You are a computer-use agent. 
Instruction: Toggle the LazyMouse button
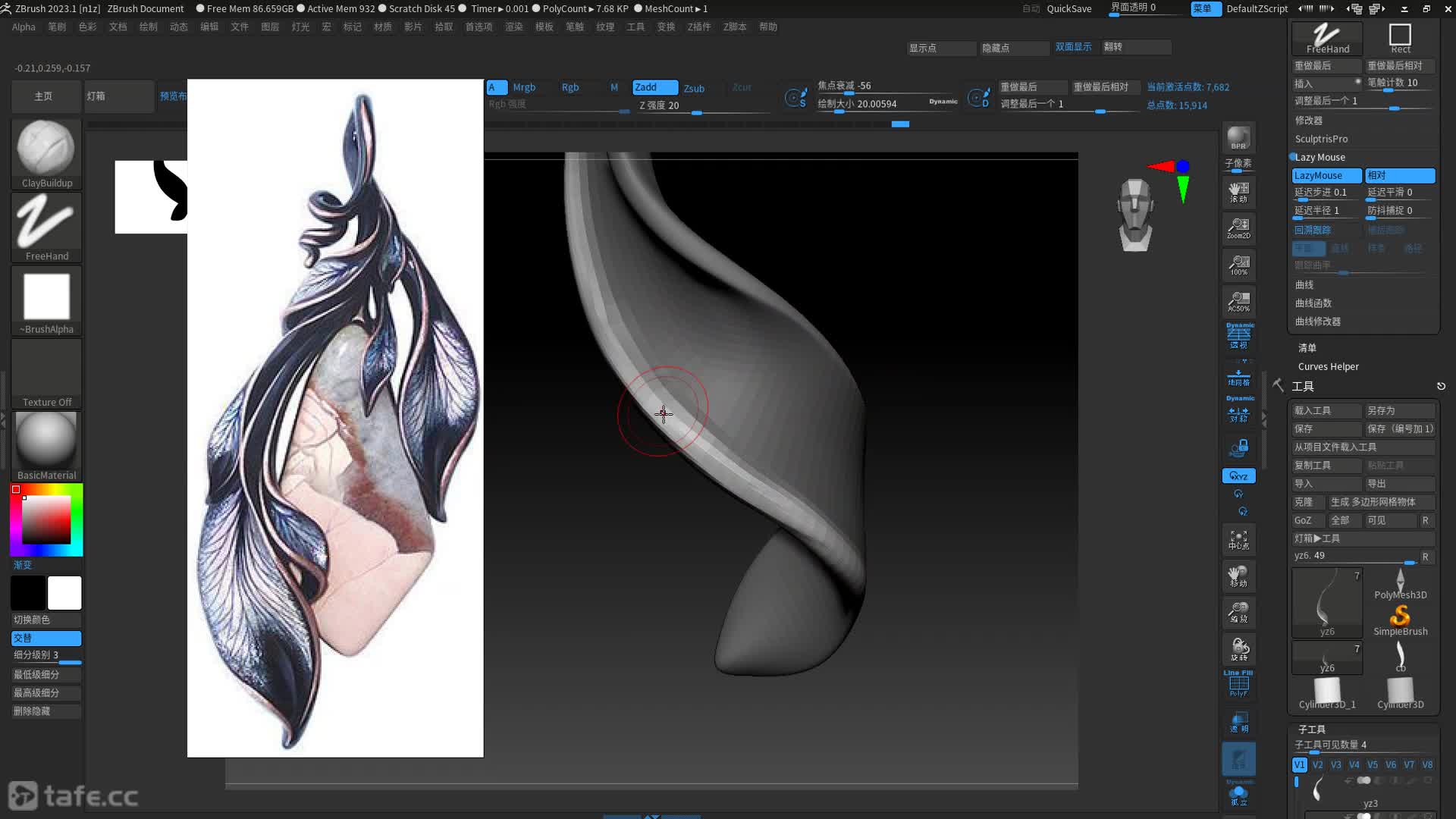coord(1326,175)
